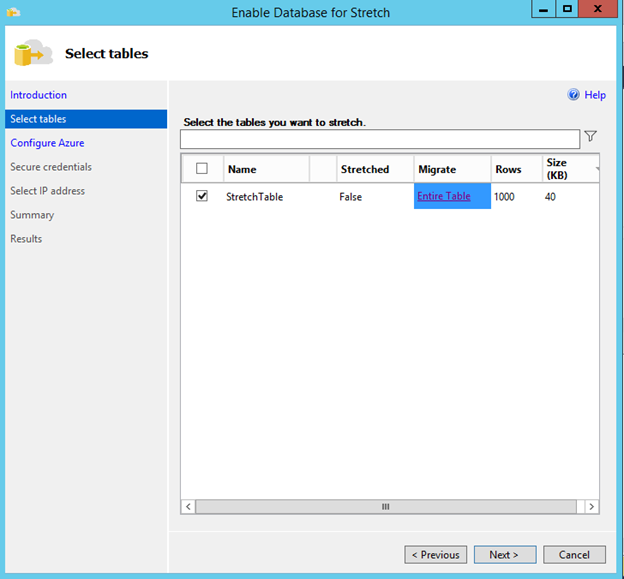This screenshot has height=579, width=624.
Task: Maximize the Enable Database for Stretch window
Action: (567, 9)
